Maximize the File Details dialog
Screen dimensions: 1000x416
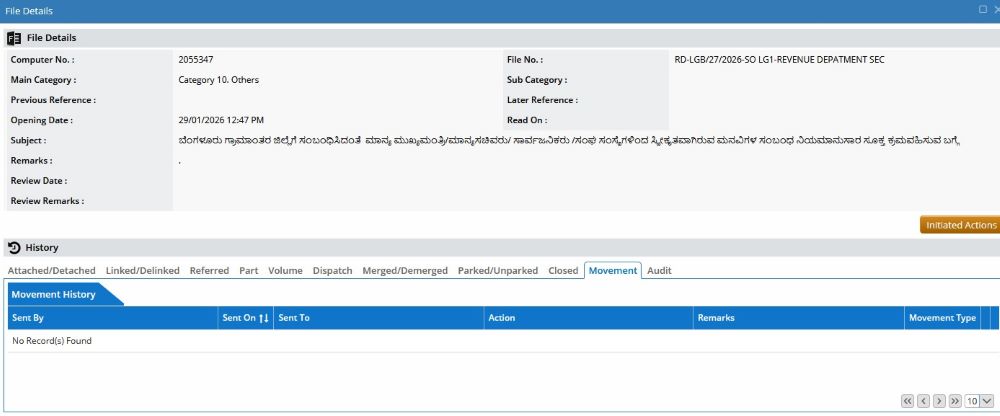point(982,9)
